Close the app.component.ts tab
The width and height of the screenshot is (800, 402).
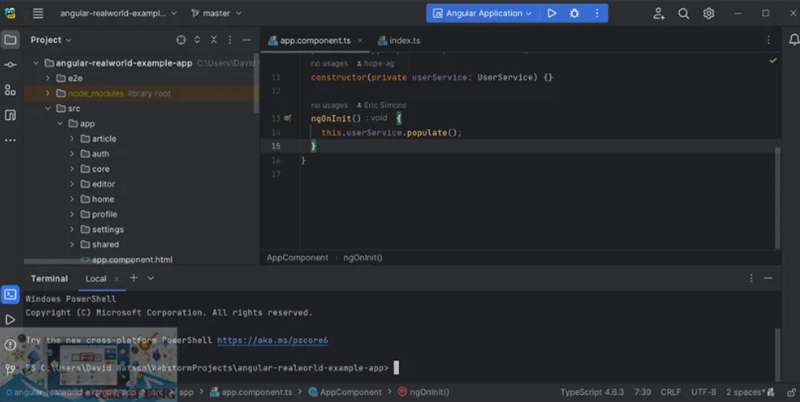(360, 40)
